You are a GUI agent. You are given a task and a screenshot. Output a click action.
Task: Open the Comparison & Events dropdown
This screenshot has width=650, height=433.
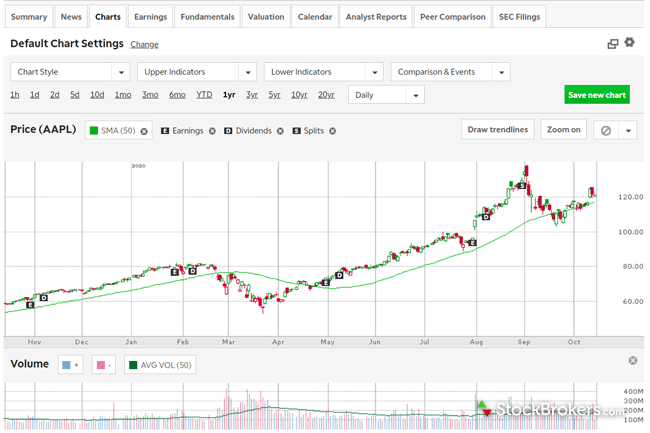click(450, 72)
